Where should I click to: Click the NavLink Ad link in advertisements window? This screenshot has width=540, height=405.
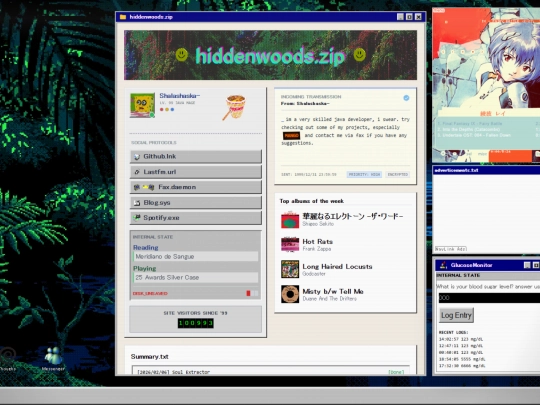click(x=451, y=249)
